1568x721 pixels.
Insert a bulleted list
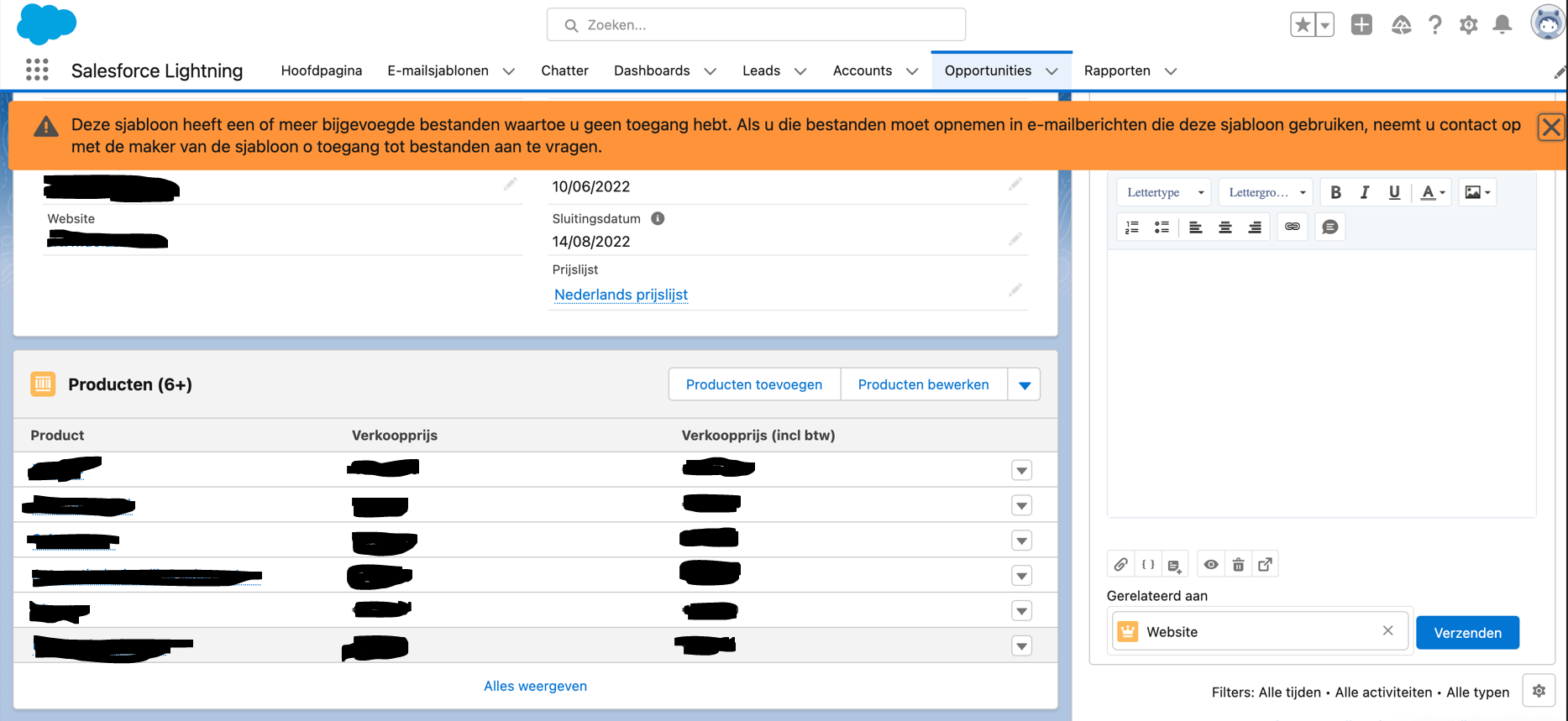click(1162, 227)
